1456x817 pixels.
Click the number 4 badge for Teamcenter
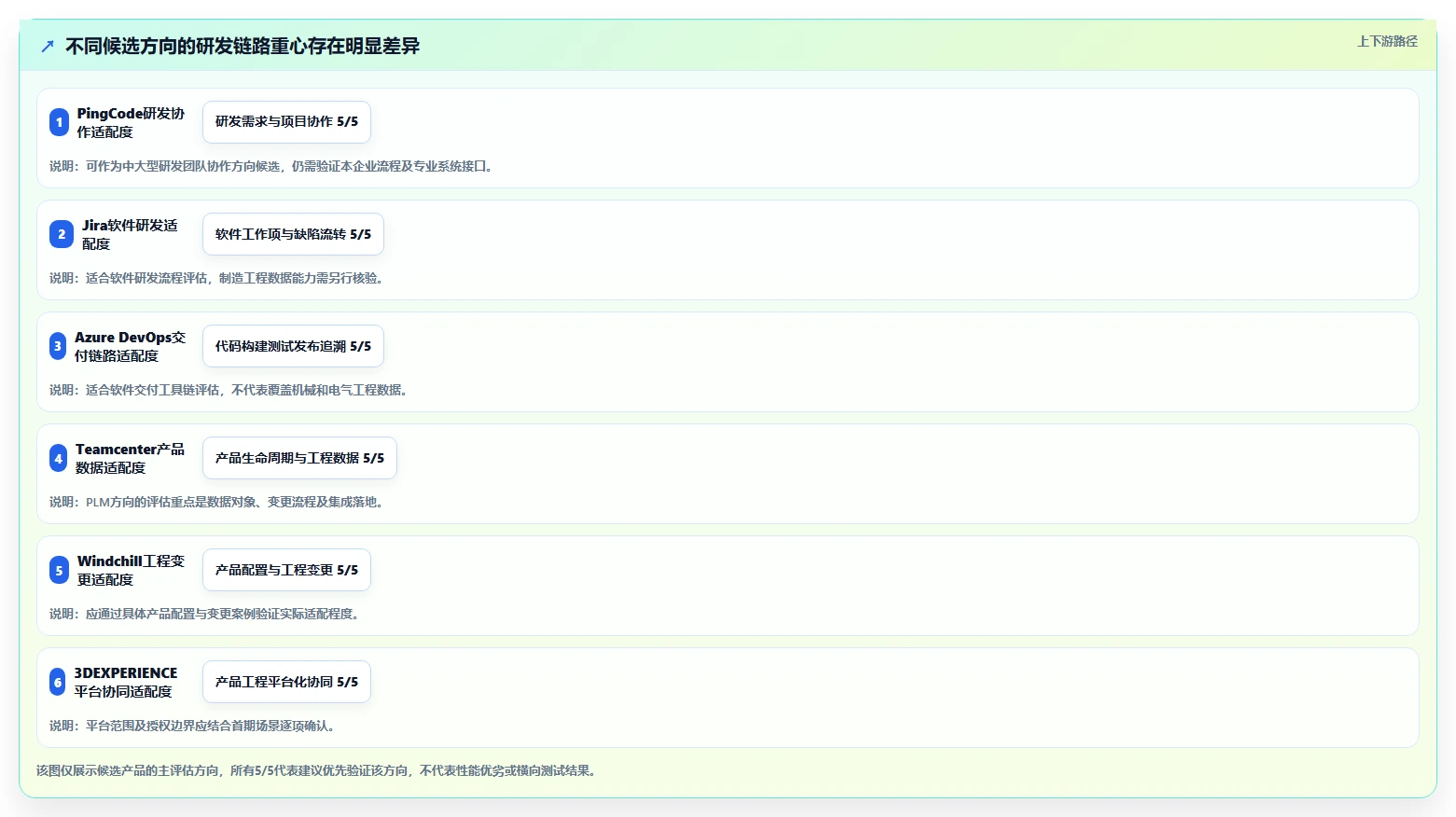pos(58,458)
